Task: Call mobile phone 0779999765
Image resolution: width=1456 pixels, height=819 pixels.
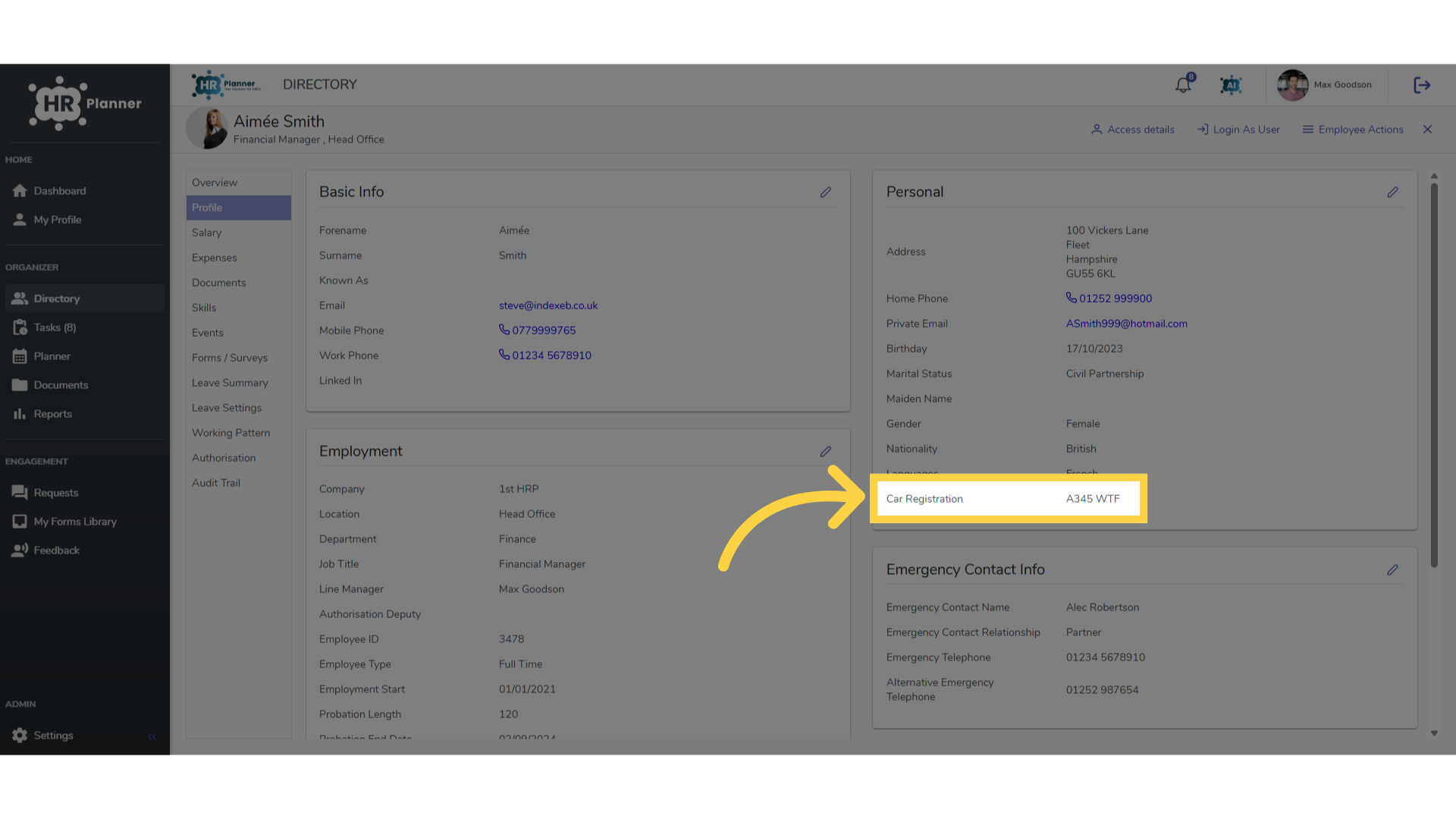Action: pyautogui.click(x=537, y=331)
